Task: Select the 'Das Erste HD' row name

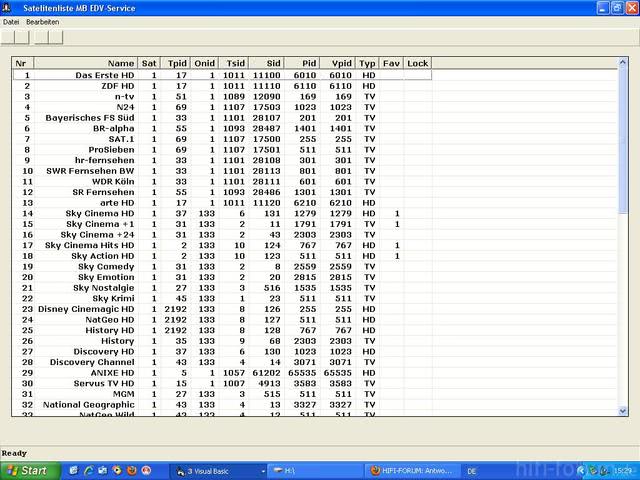Action: click(104, 76)
